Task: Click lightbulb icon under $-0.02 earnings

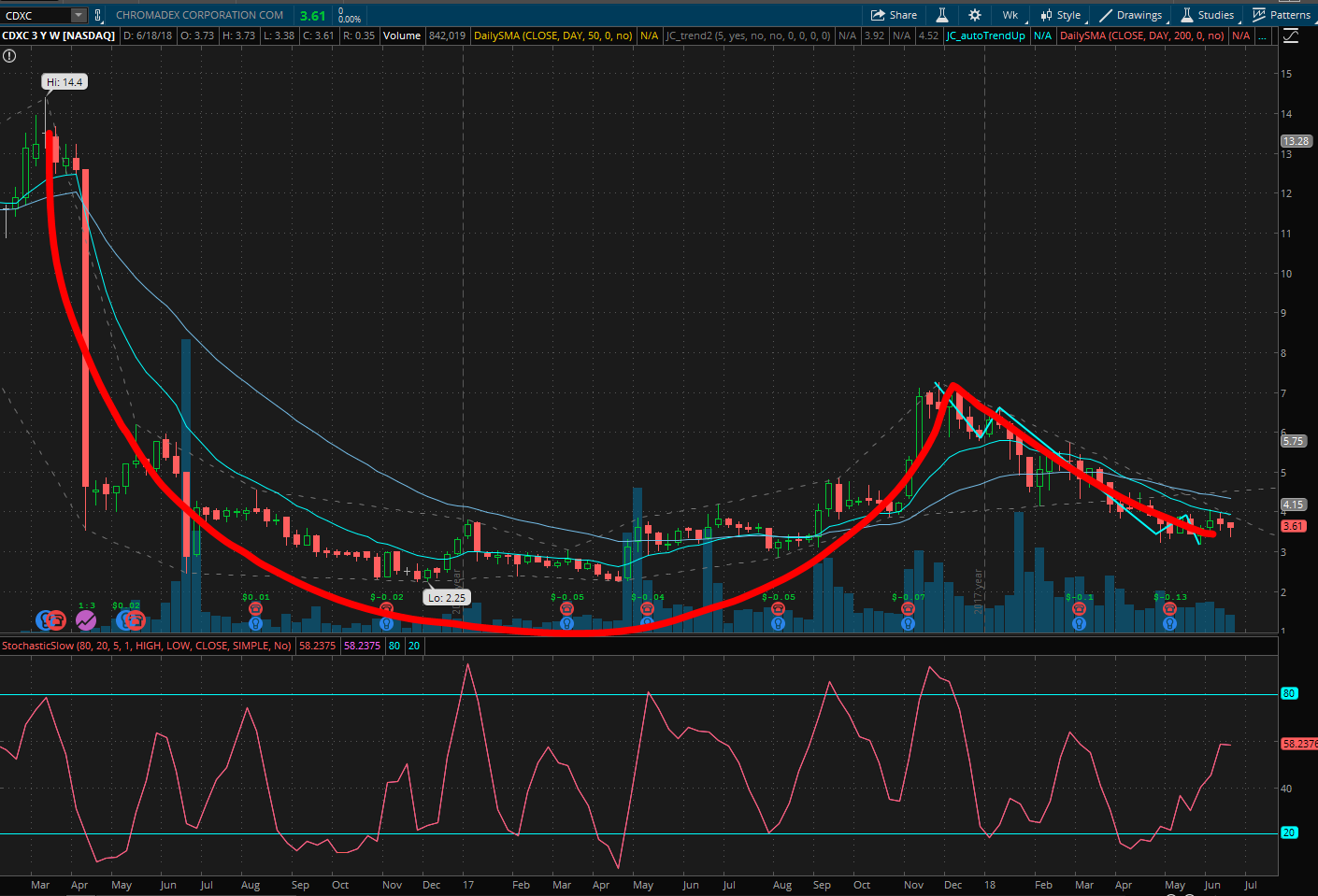Action: (x=387, y=623)
